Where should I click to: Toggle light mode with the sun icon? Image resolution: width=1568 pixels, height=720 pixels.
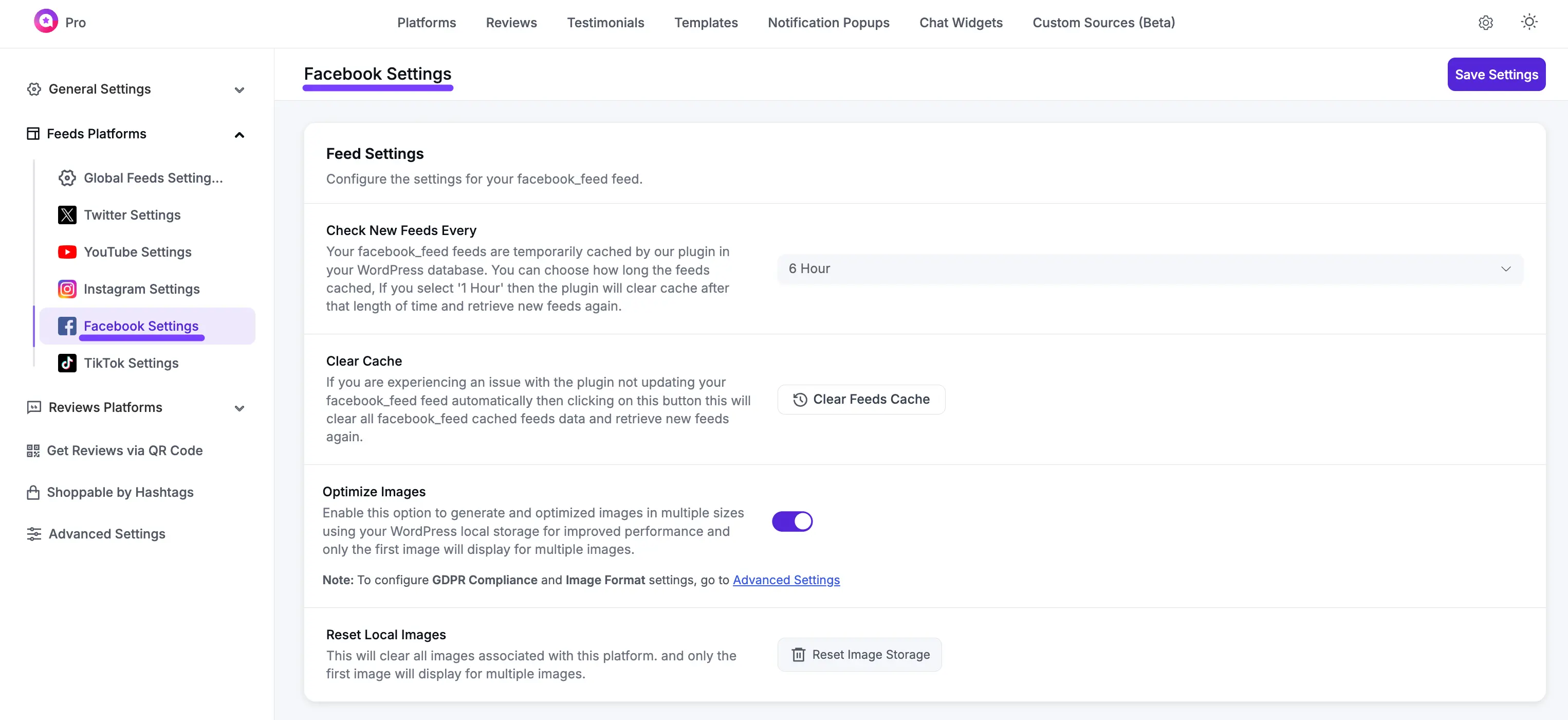1529,23
